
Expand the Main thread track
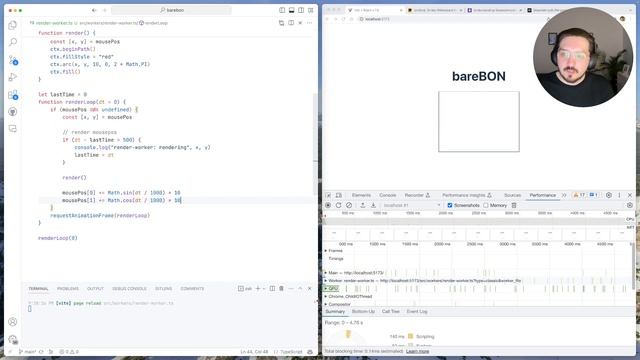[326, 273]
